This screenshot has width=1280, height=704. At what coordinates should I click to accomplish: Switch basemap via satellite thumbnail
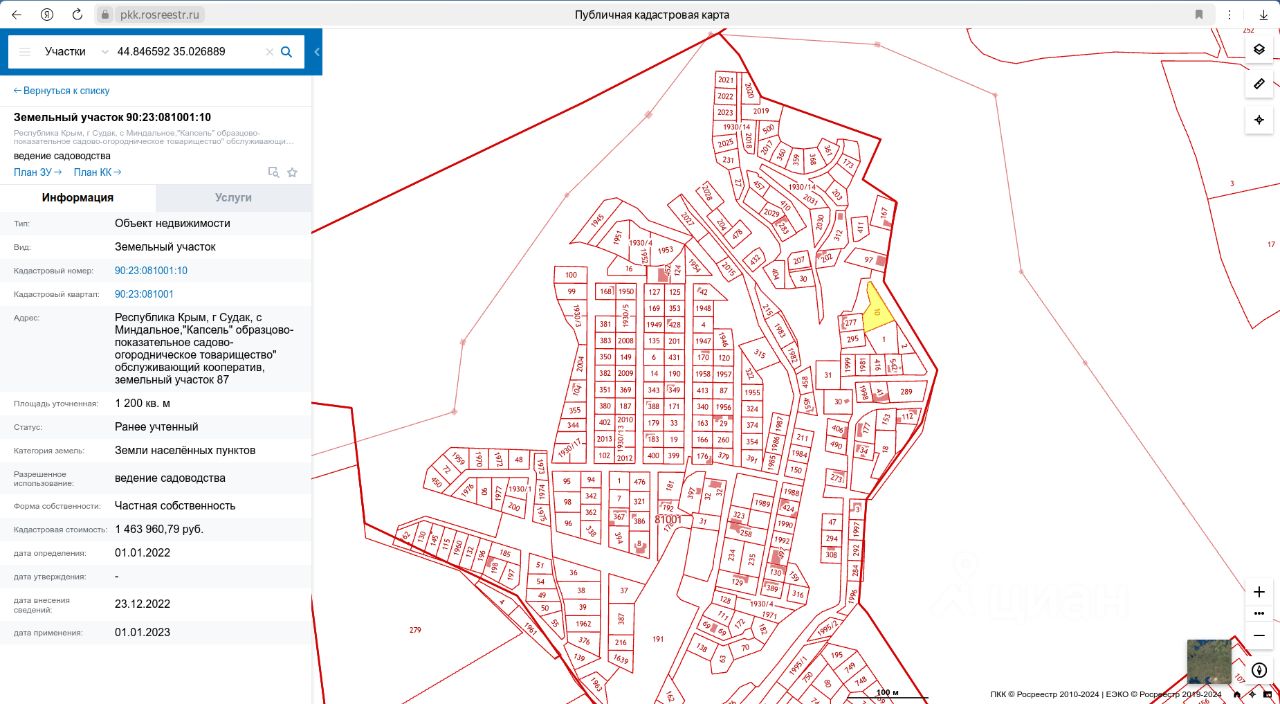click(x=1209, y=661)
